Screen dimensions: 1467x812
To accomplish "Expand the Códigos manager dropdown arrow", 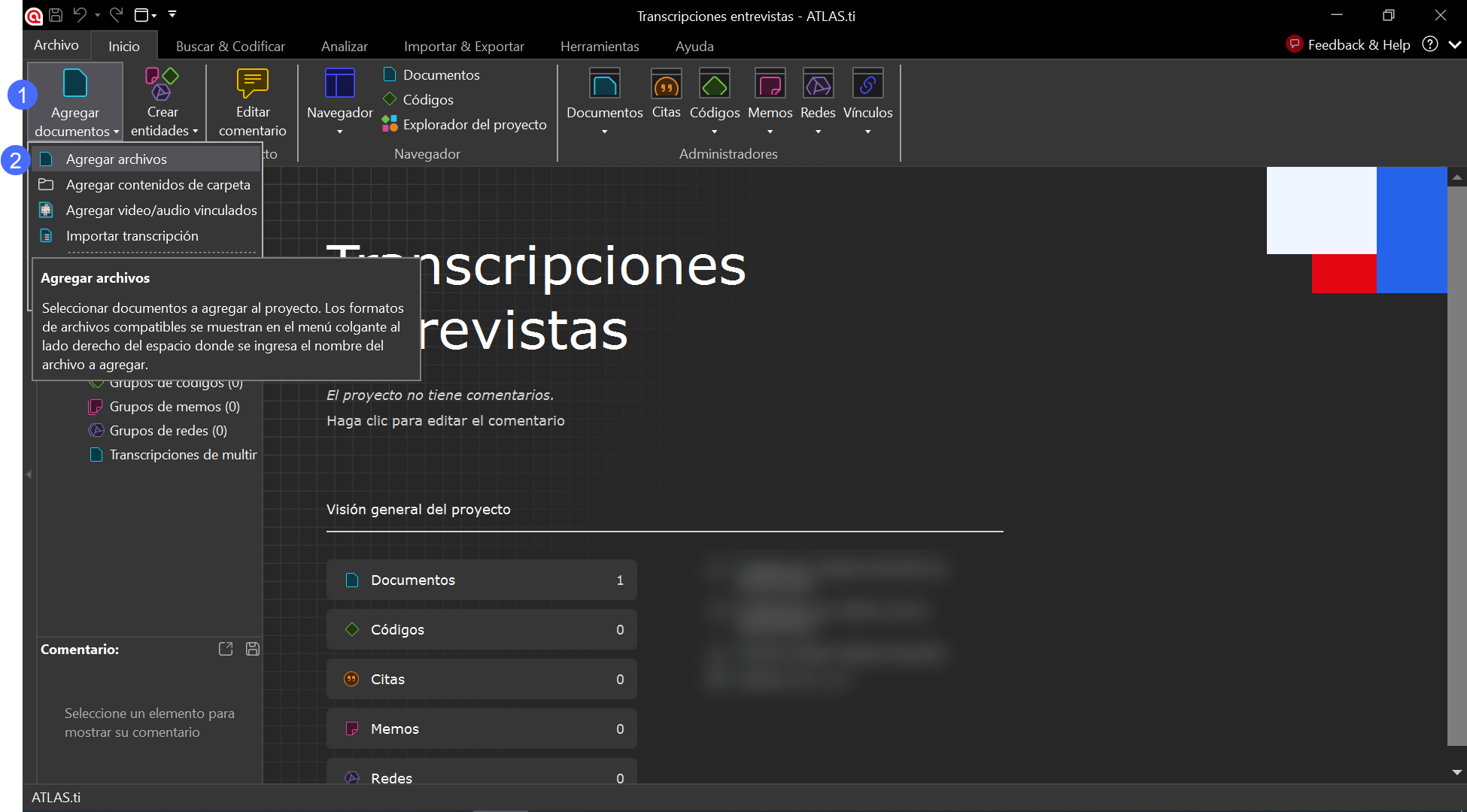I will pyautogui.click(x=715, y=132).
